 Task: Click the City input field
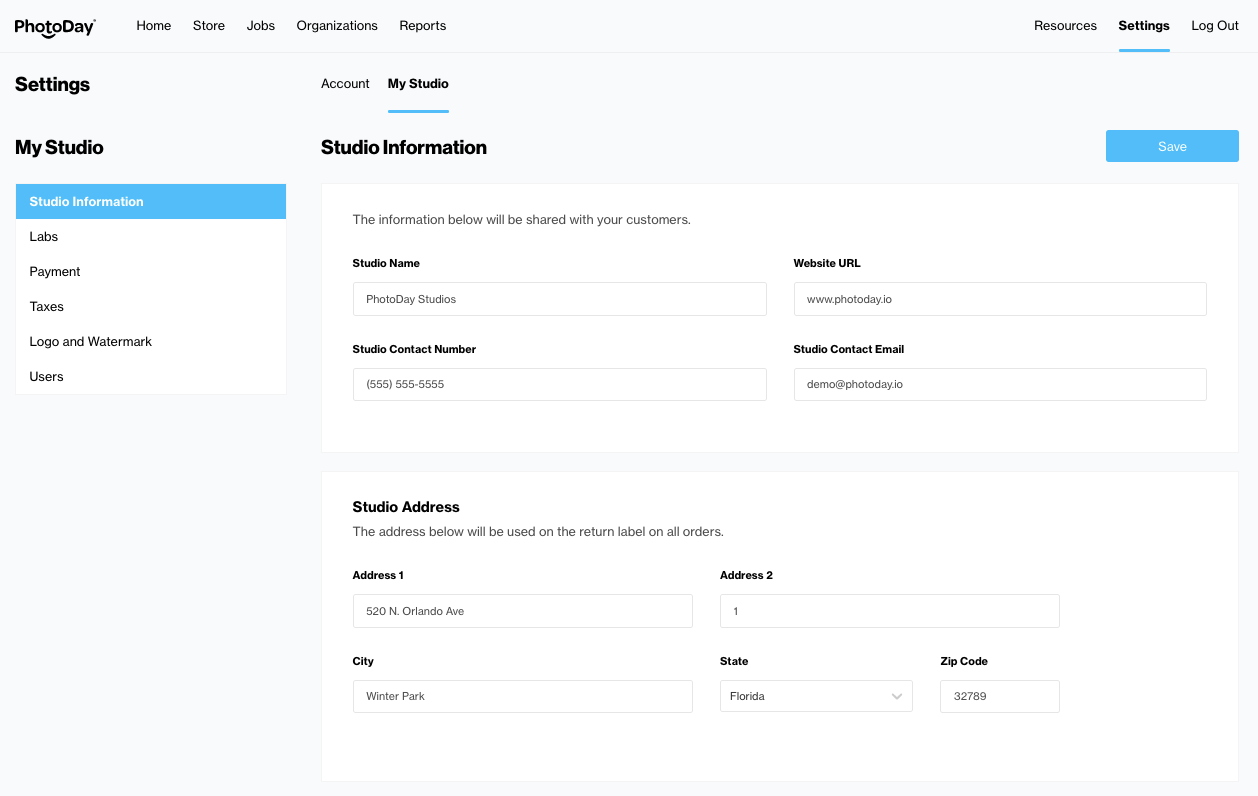coord(523,696)
